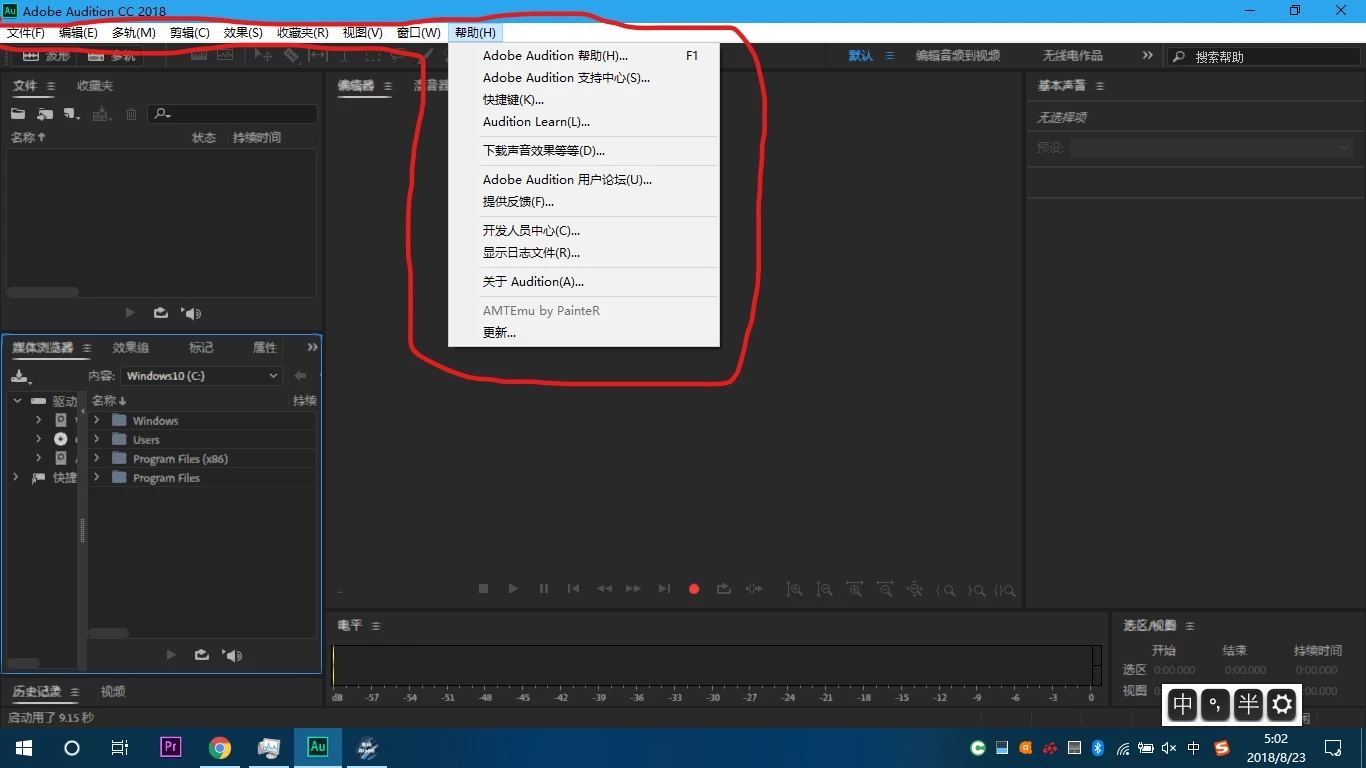Open the 视频 tab
Image resolution: width=1366 pixels, height=768 pixels.
(x=113, y=692)
